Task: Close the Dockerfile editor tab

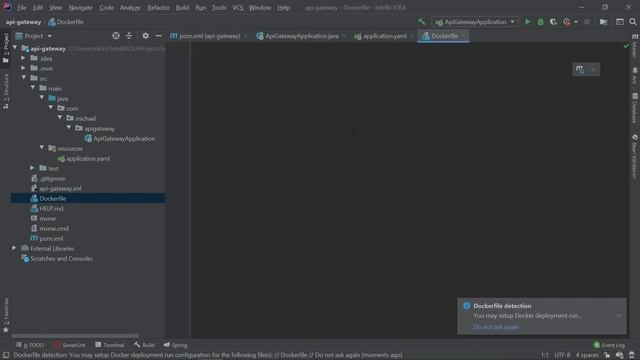Action: [x=463, y=36]
